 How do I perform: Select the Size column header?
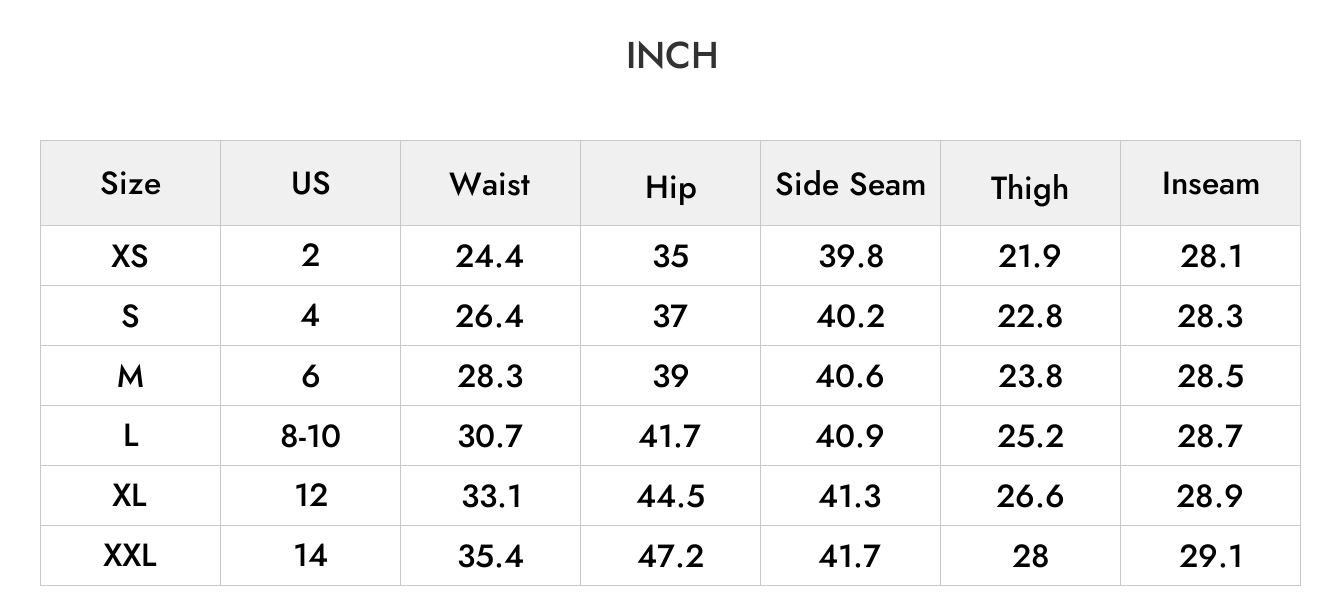tap(130, 183)
